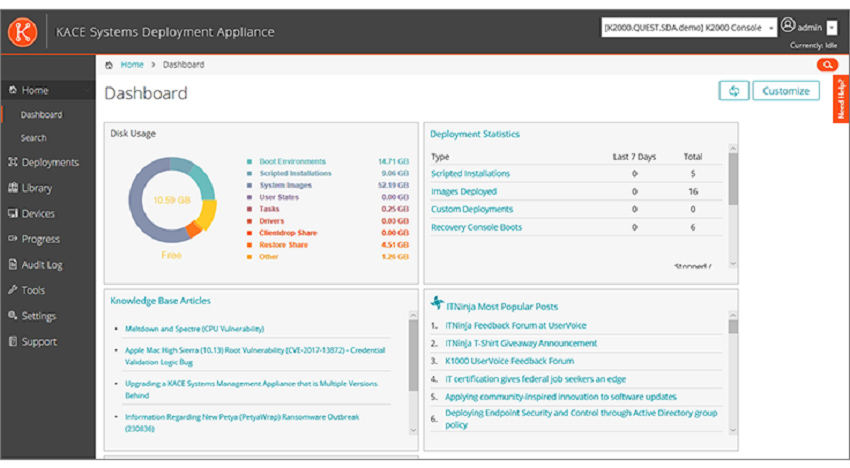Image resolution: width=850 pixels, height=468 pixels.
Task: Click the Dashboard refresh icon button
Action: coord(734,91)
